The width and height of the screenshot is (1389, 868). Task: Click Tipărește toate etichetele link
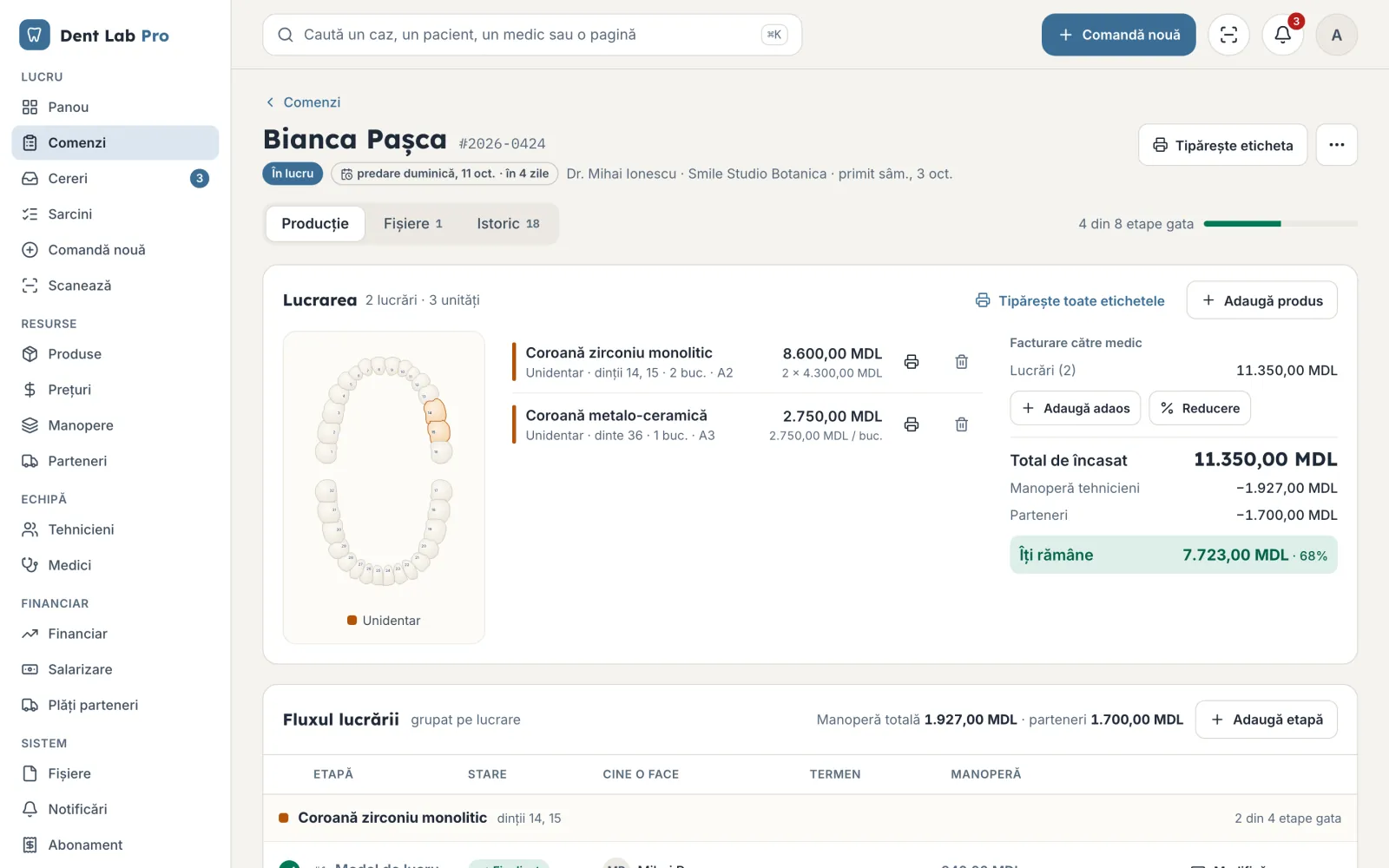(x=1070, y=300)
